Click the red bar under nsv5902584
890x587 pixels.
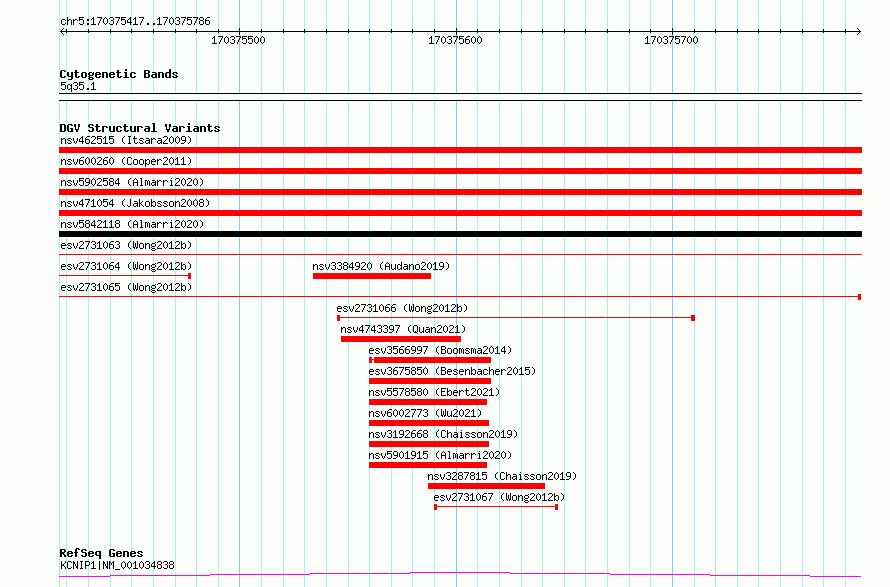click(460, 192)
